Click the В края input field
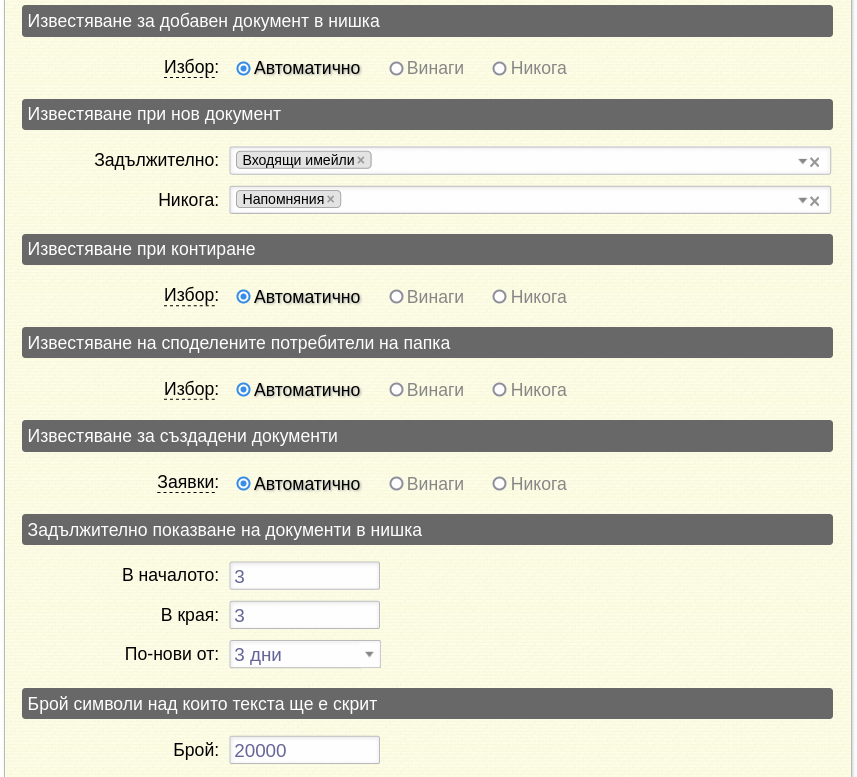857x777 pixels. click(304, 615)
